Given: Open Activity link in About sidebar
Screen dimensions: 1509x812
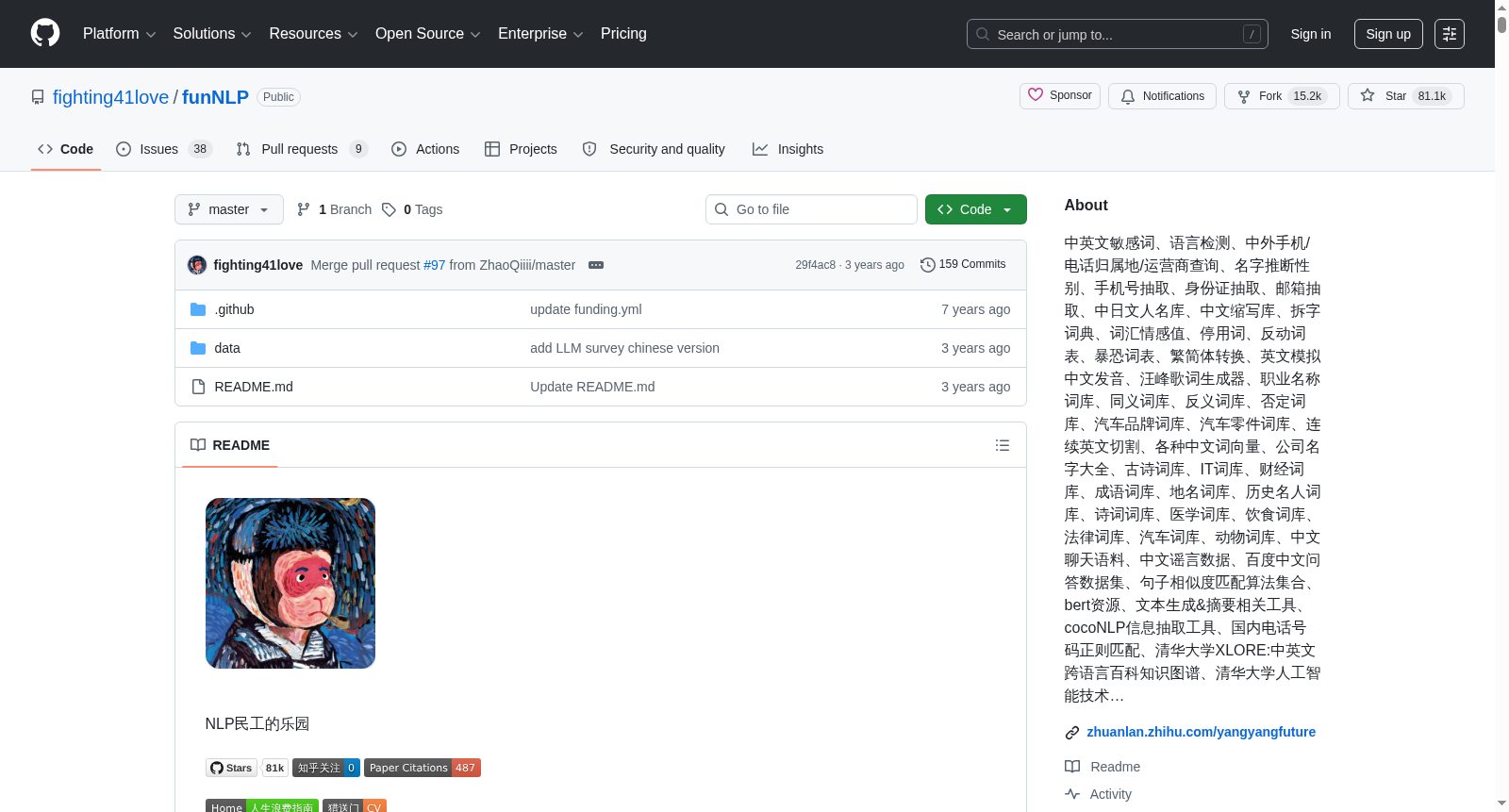Looking at the screenshot, I should click(1098, 794).
